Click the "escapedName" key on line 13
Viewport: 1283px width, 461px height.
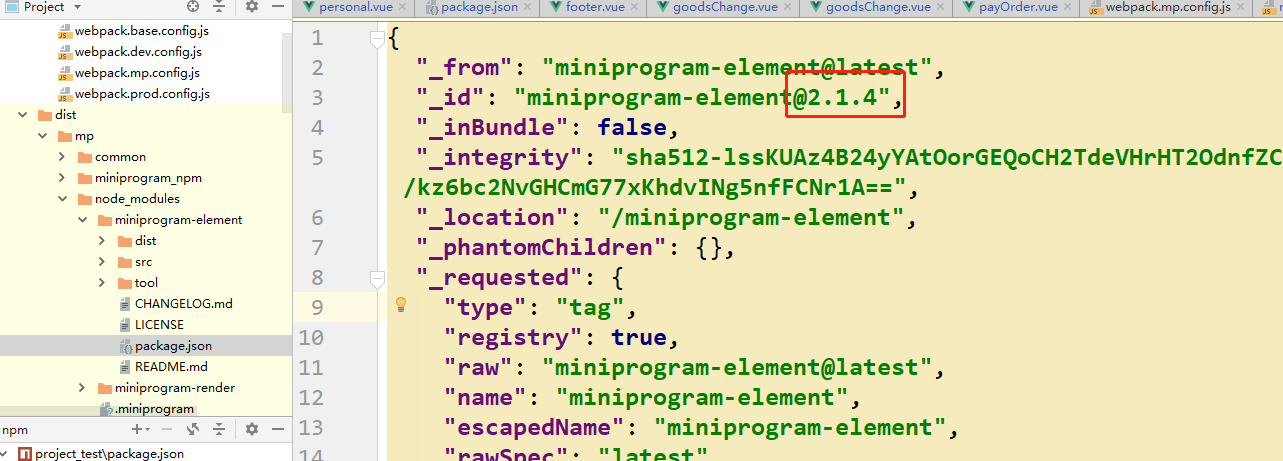click(541, 428)
